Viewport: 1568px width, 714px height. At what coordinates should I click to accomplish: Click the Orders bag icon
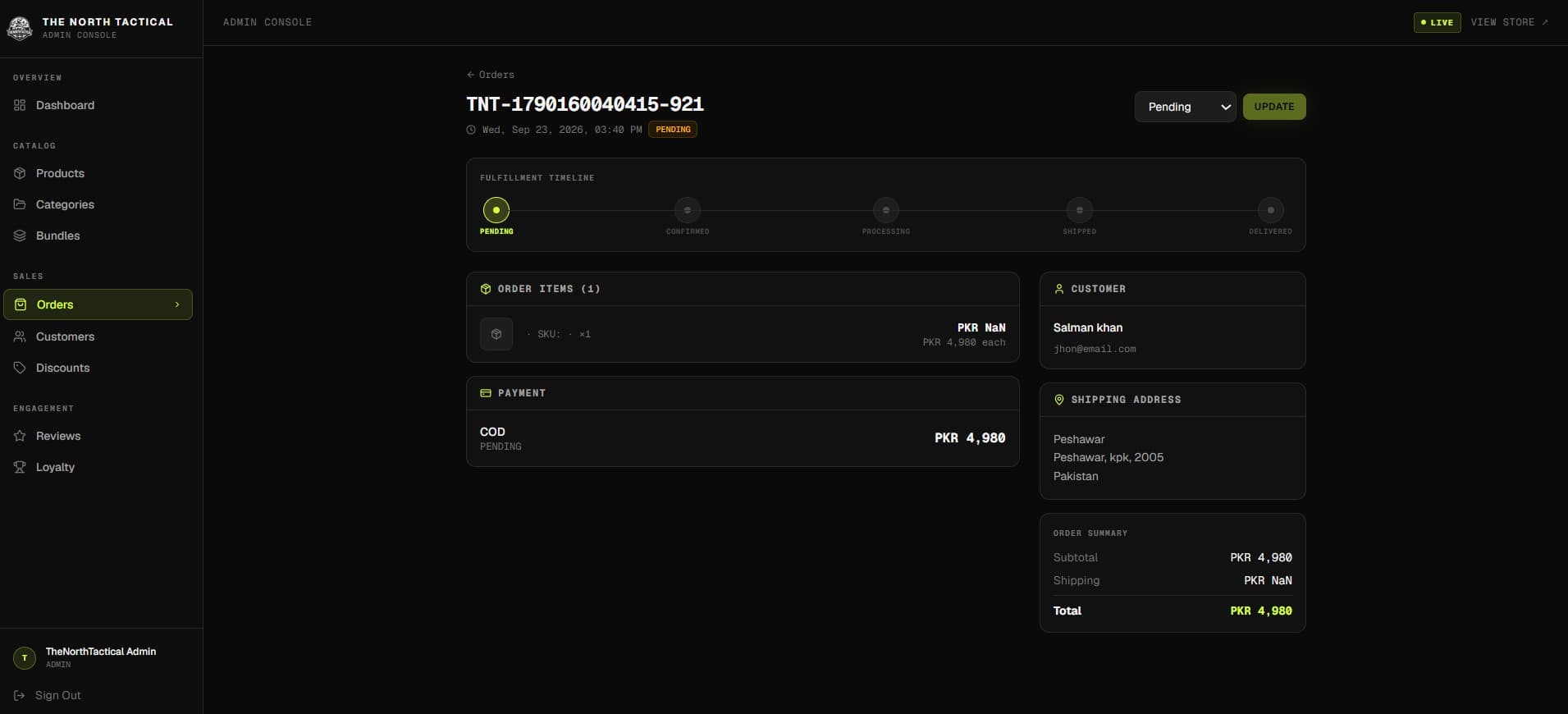point(21,304)
